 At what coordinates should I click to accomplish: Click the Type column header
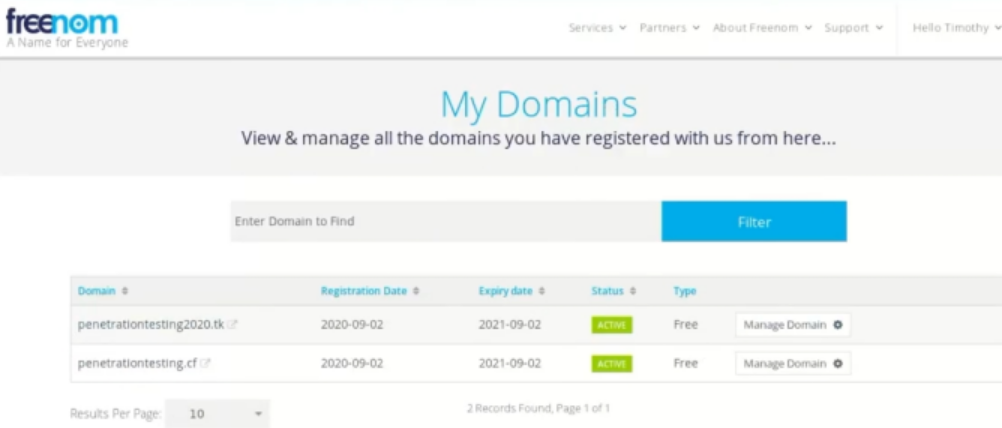(x=684, y=291)
